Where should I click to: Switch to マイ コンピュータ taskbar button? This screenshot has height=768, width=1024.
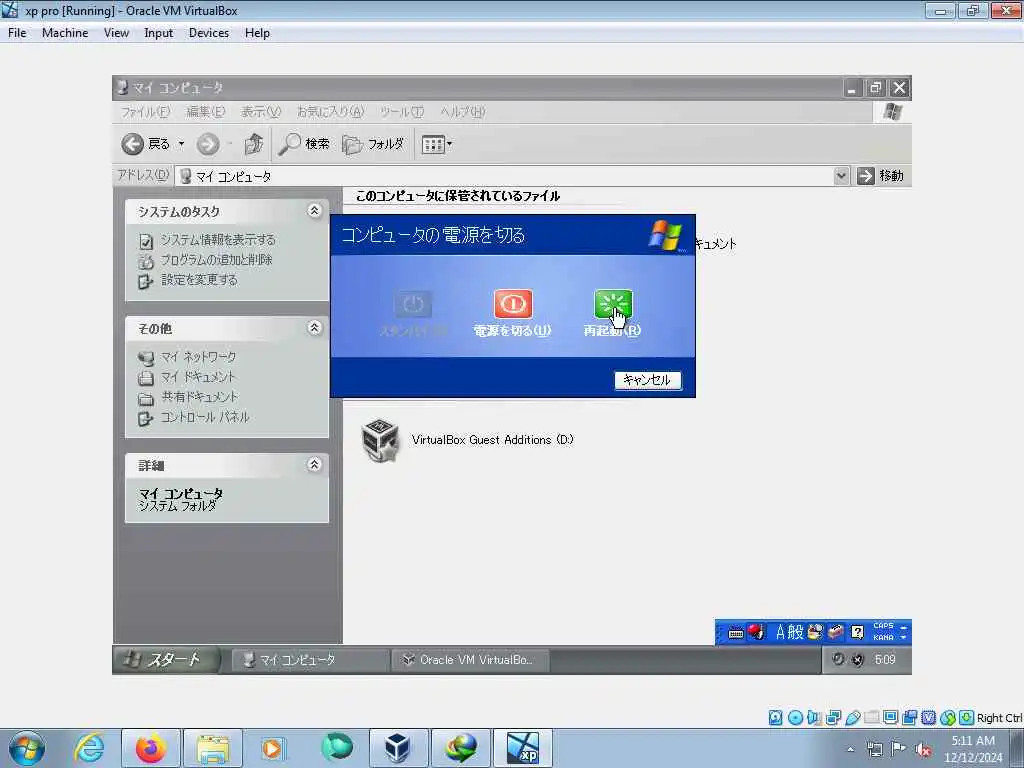pos(310,660)
